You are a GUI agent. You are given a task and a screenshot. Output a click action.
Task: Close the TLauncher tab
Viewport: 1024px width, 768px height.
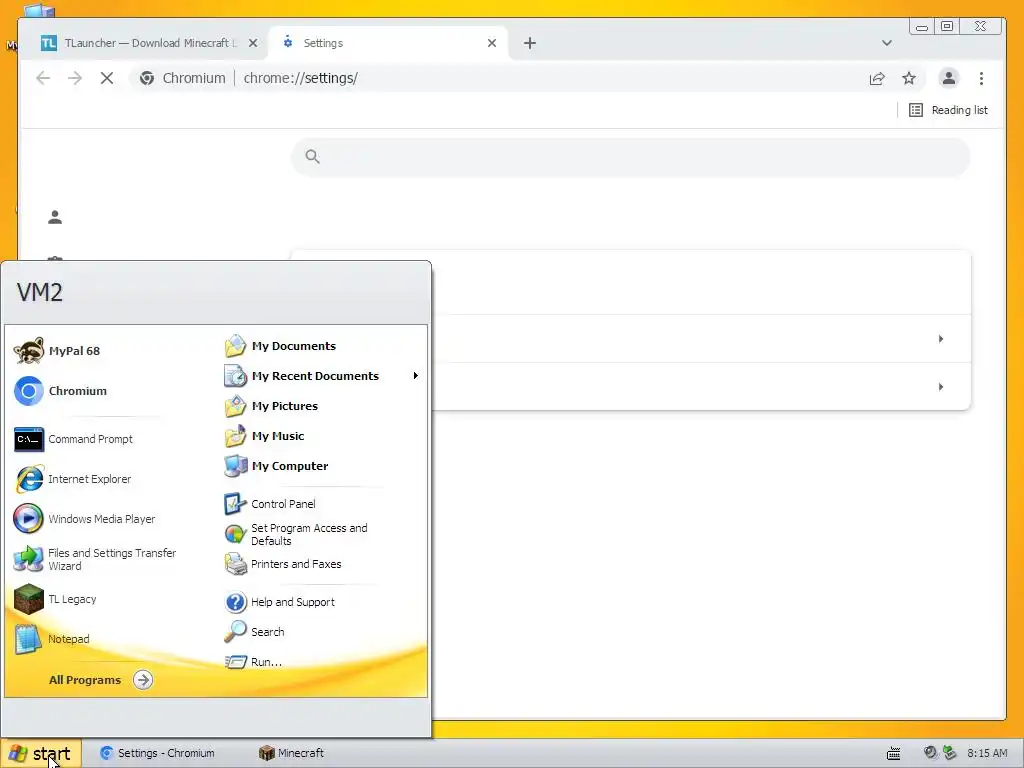click(253, 43)
